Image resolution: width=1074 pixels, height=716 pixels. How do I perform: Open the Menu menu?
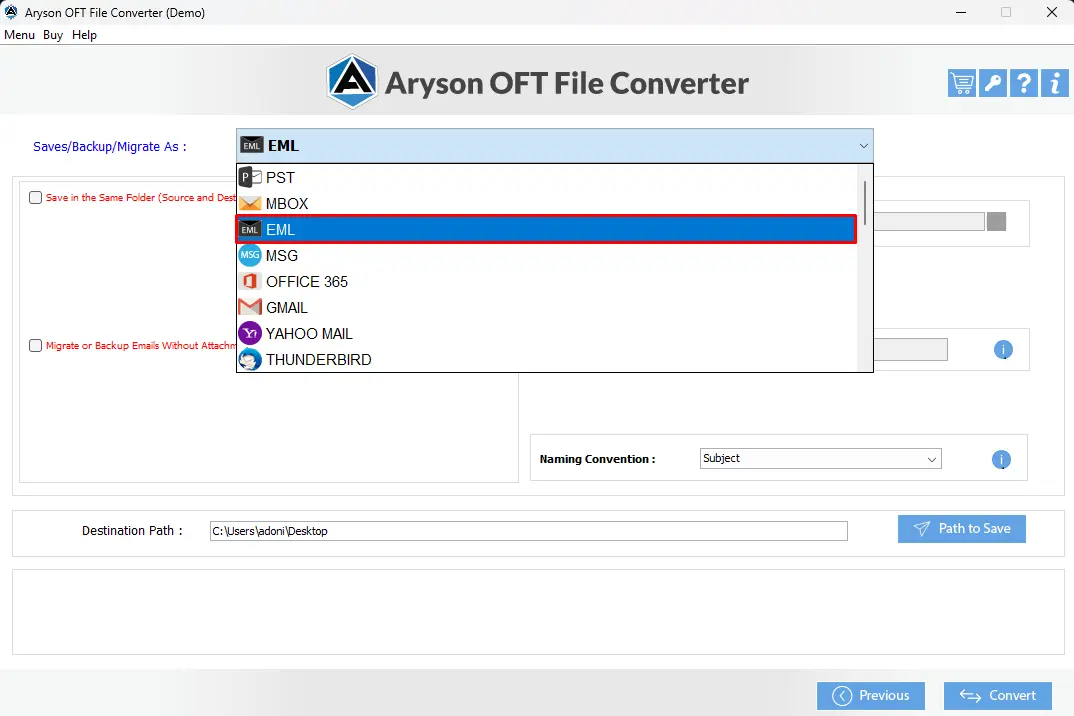(19, 35)
